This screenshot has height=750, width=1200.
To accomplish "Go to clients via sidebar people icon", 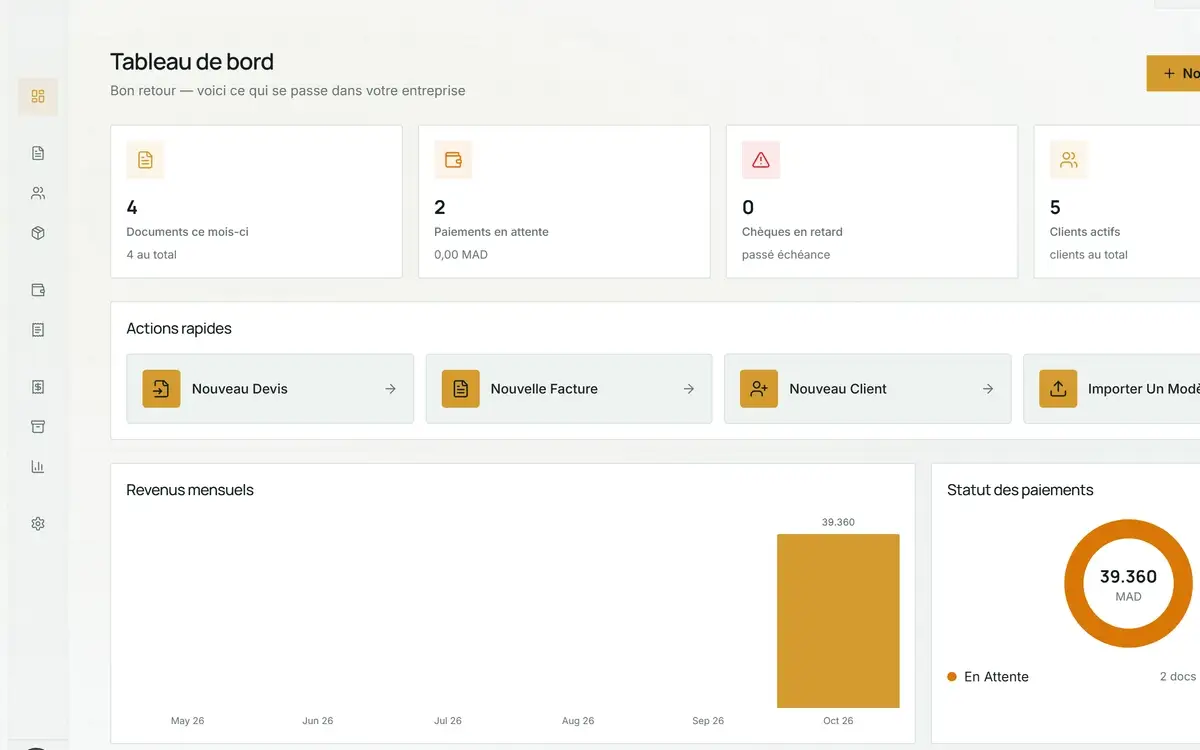I will (38, 193).
